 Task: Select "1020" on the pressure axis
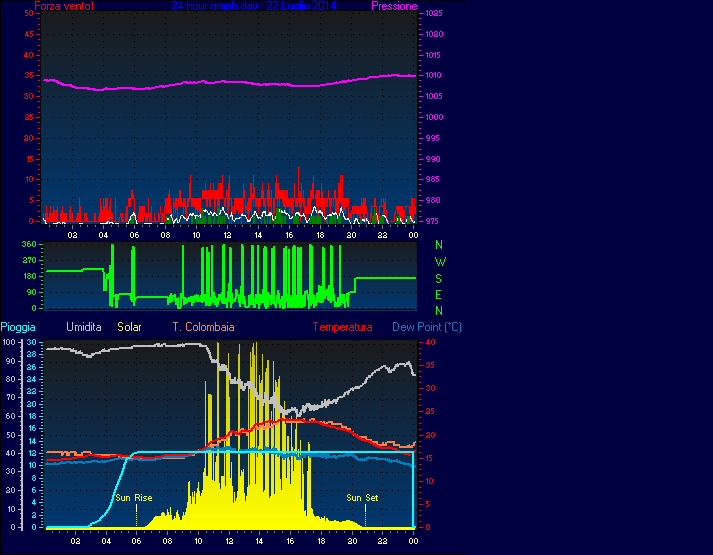[434, 35]
